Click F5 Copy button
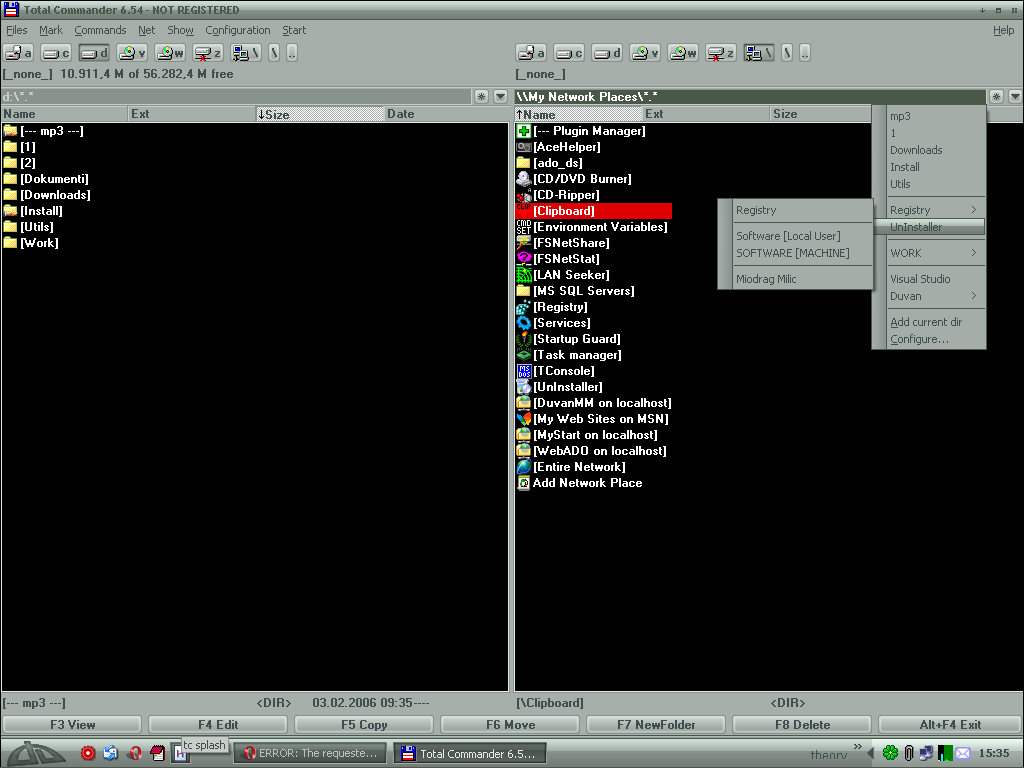Viewport: 1024px width, 768px height. (364, 724)
